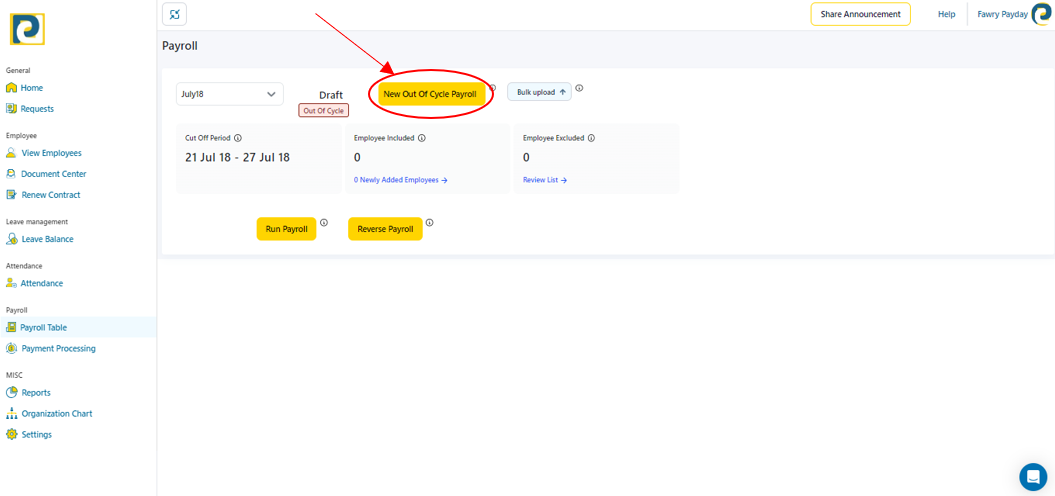Viewport: 1055px width, 496px height.
Task: Go to View Employees page
Action: [x=51, y=153]
